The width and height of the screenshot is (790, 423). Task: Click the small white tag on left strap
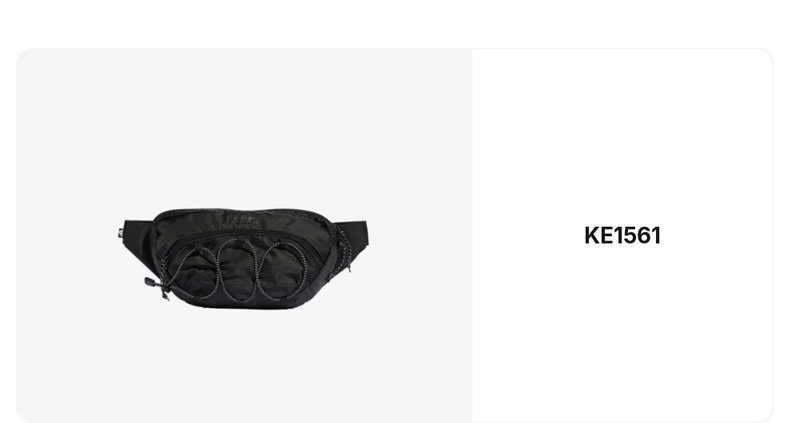120,232
